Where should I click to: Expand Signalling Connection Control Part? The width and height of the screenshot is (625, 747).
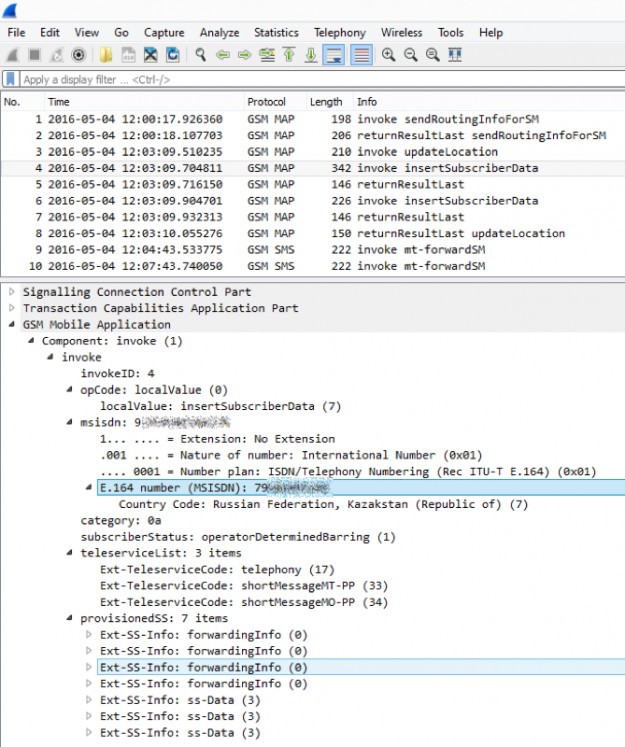click(x=12, y=292)
